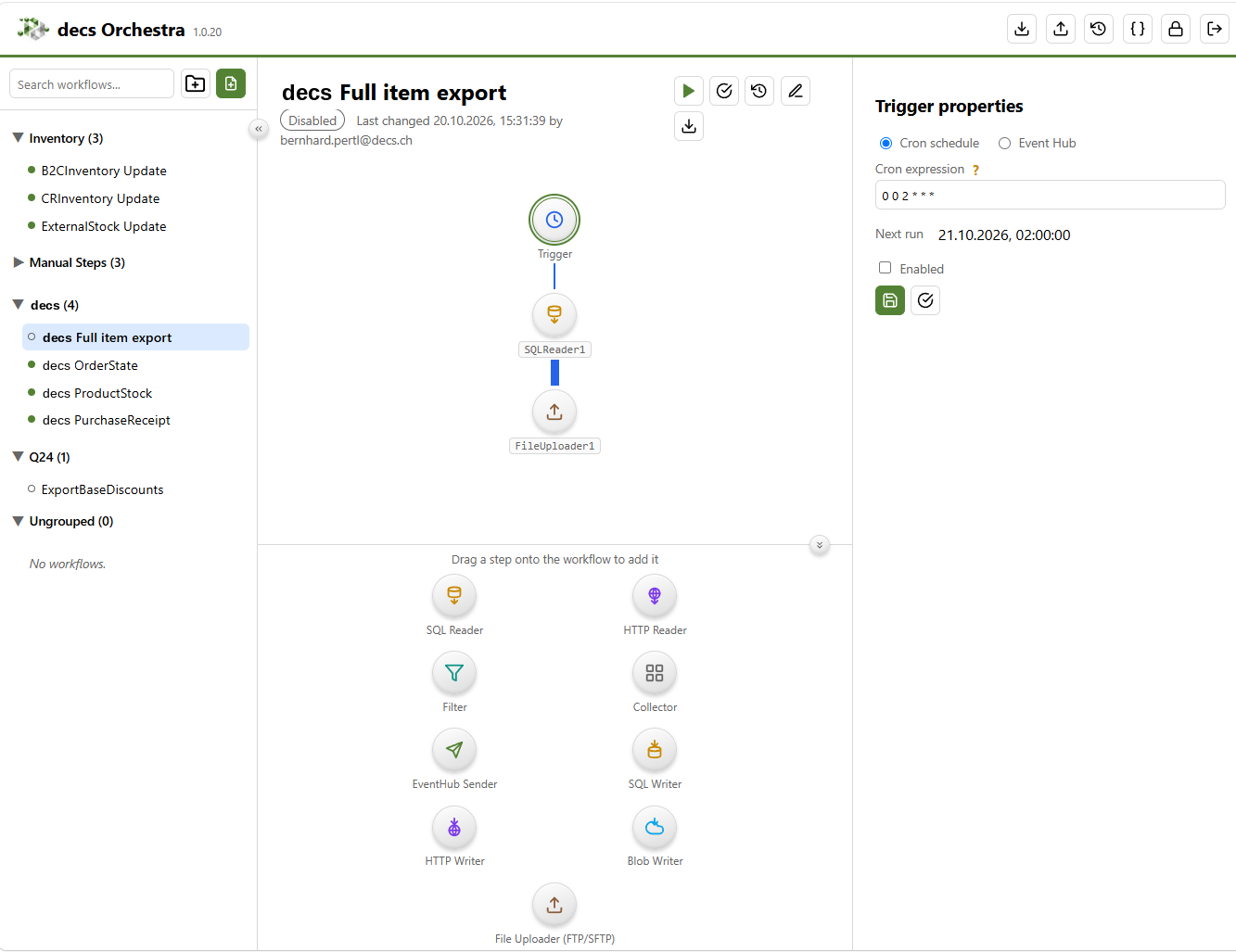Viewport: 1236px width, 952px height.
Task: Run the workflow with the play button
Action: [689, 91]
